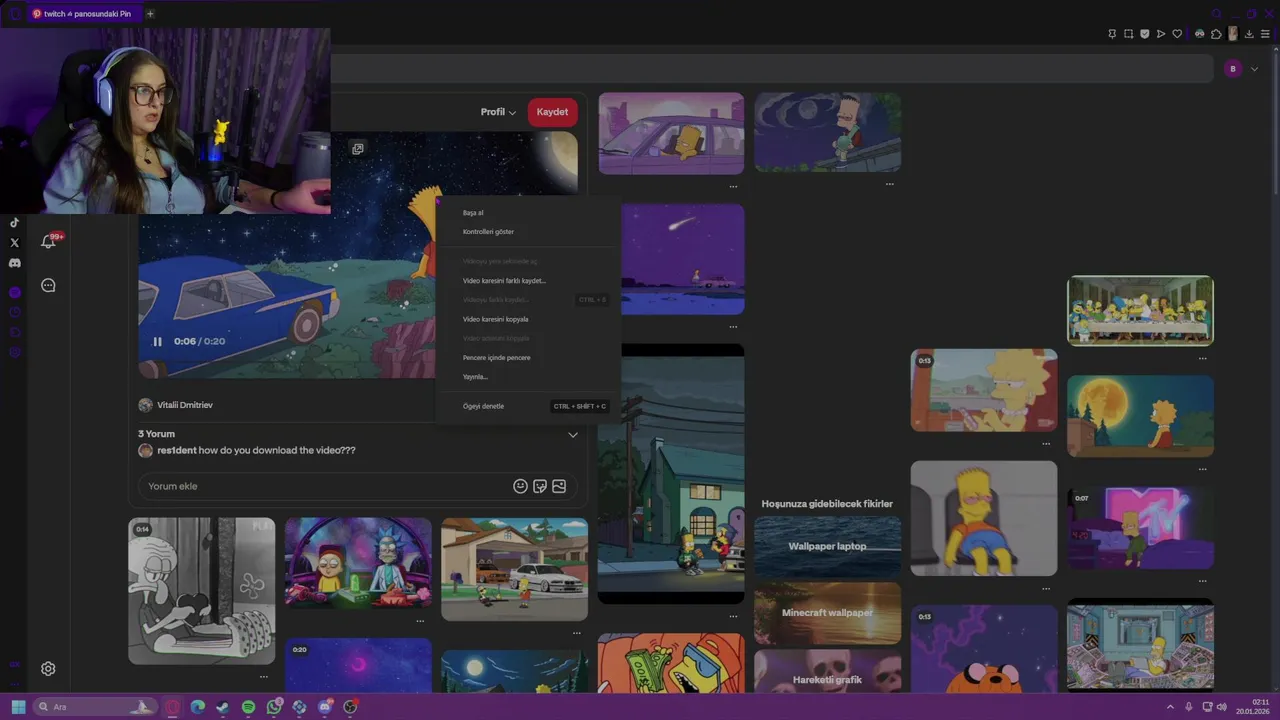Open more options under the Bart rooftop pin
Viewport: 1280px width, 720px height.
(x=890, y=184)
